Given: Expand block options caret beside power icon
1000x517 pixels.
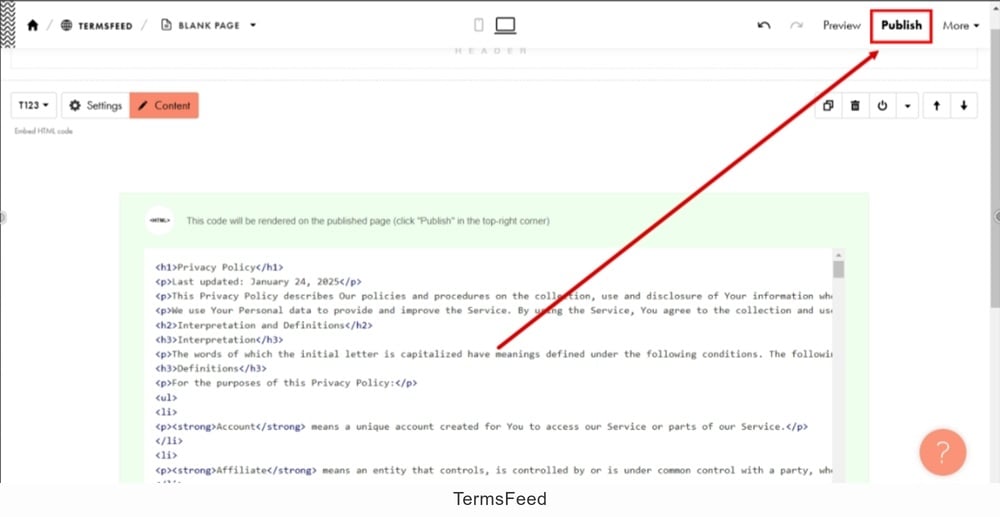Looking at the screenshot, I should (x=908, y=106).
